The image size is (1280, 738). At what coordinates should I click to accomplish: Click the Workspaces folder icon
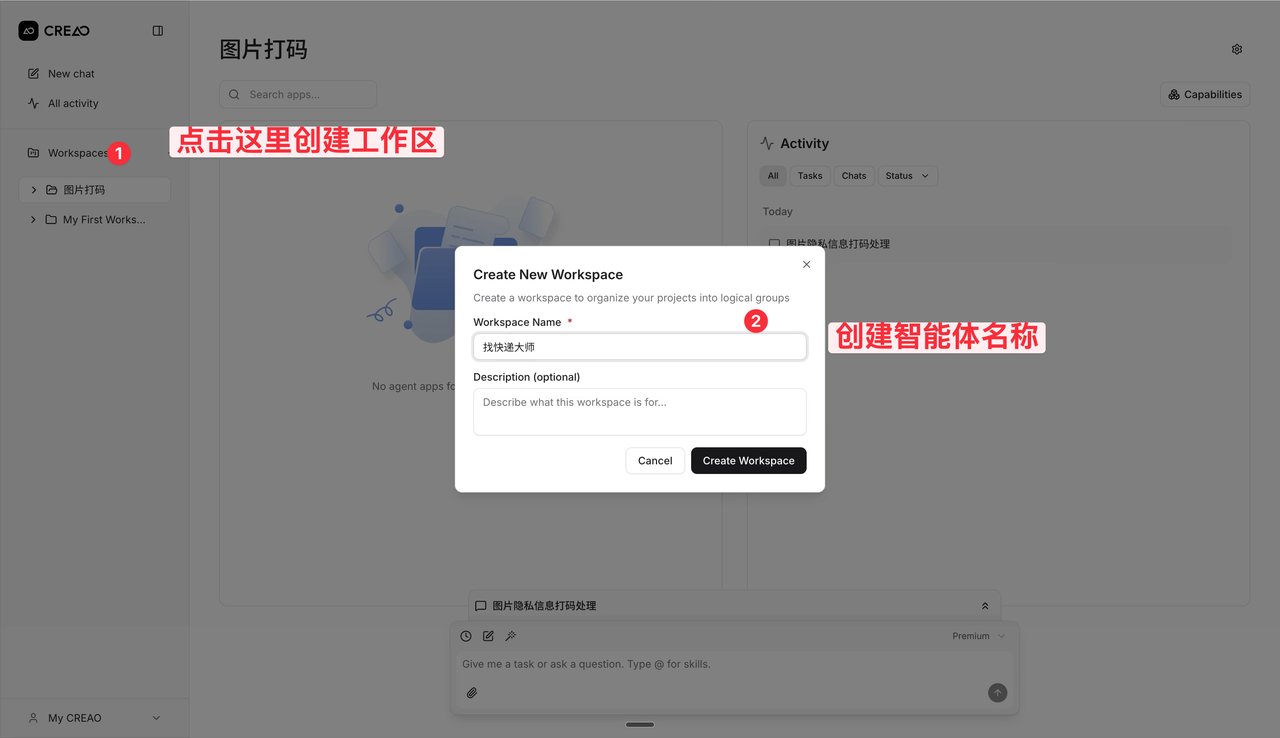pos(34,153)
